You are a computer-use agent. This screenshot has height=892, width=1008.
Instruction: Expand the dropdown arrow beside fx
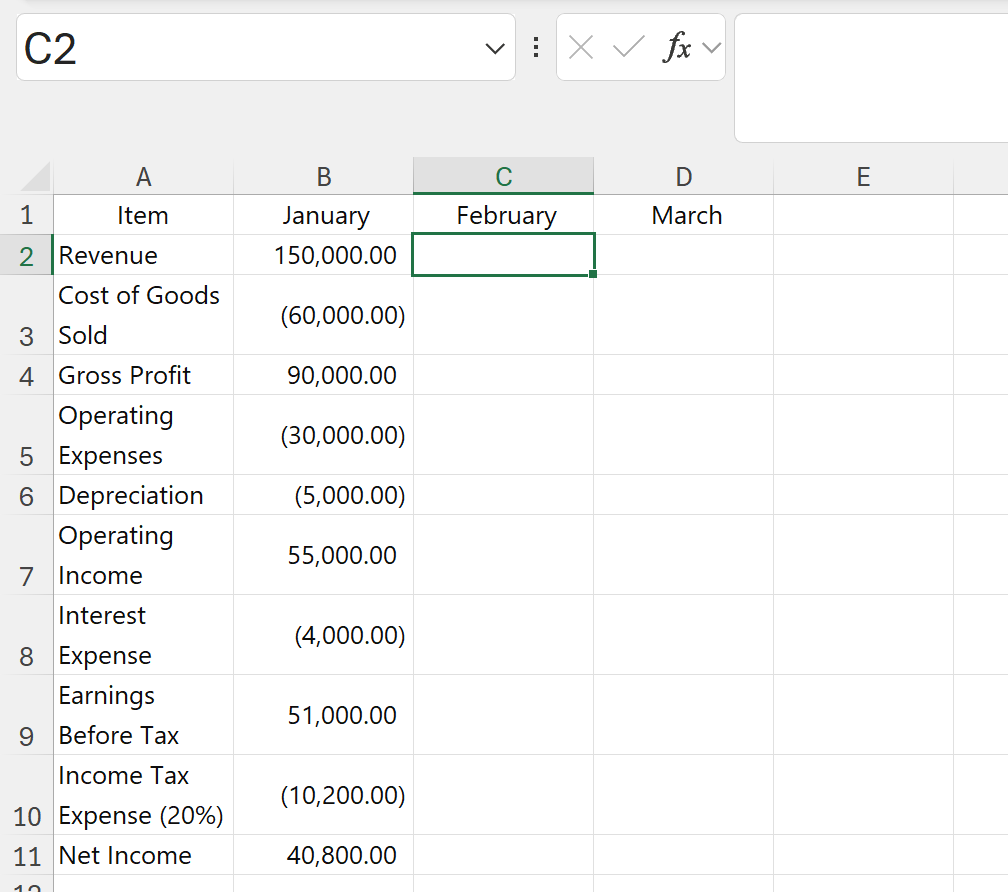click(711, 47)
